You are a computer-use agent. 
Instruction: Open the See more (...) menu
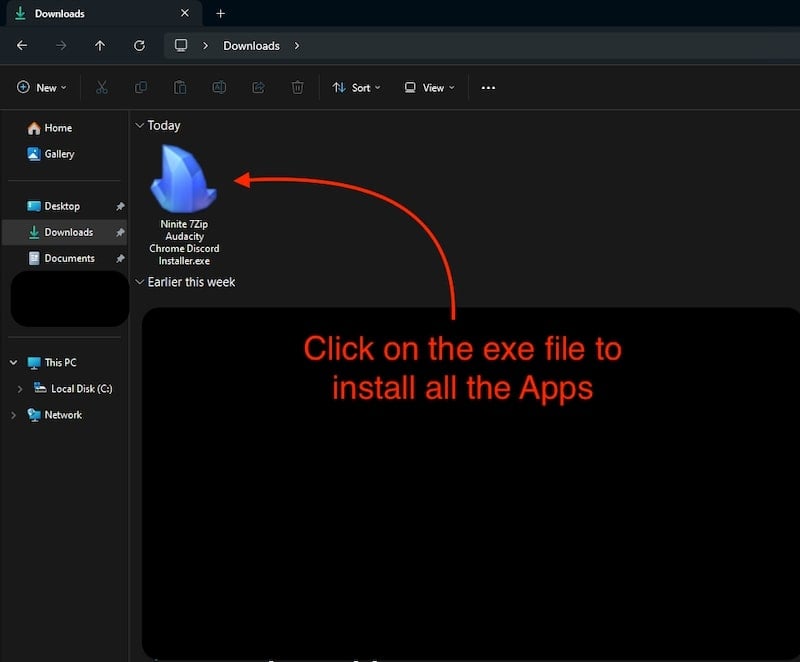pyautogui.click(x=488, y=88)
